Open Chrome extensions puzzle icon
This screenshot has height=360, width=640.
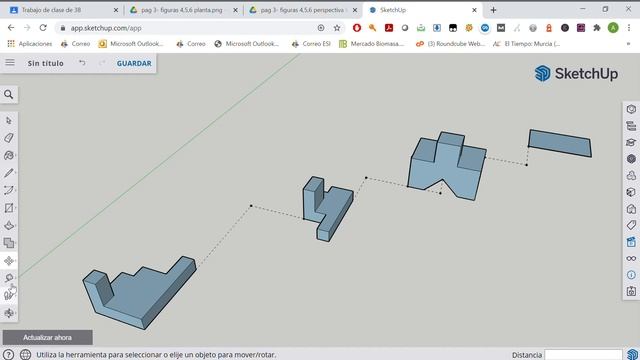coord(597,28)
